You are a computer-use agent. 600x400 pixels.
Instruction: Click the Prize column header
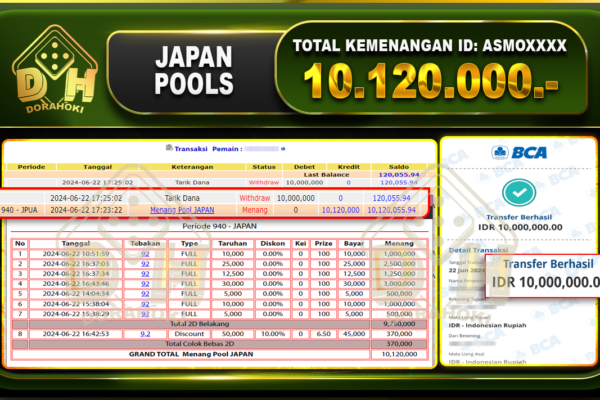(323, 243)
